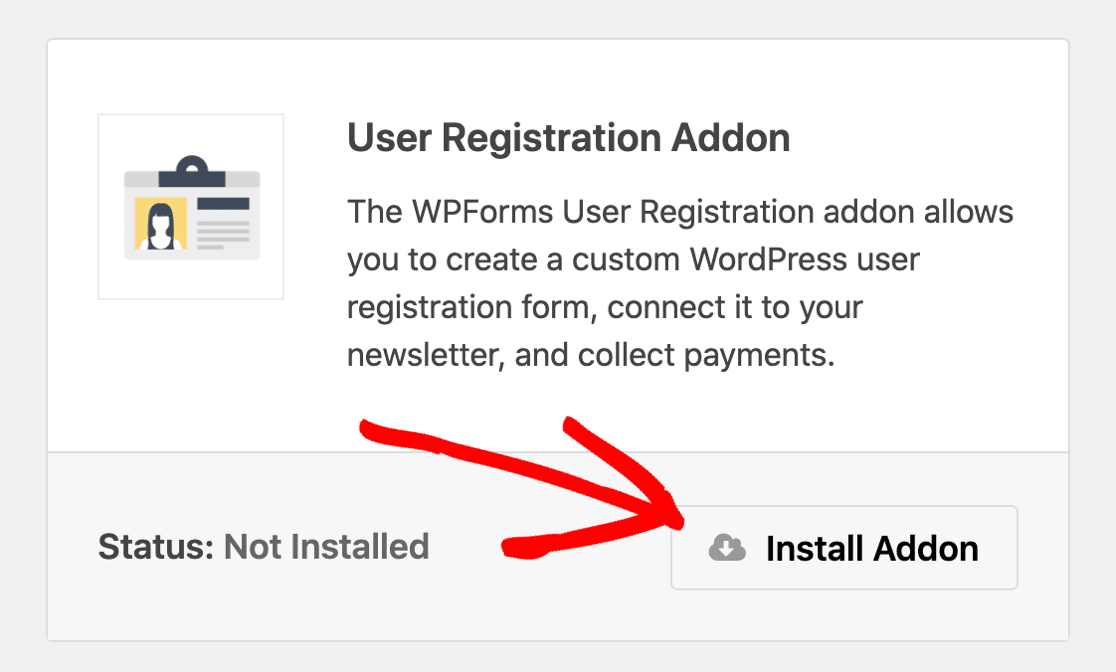Viewport: 1116px width, 672px height.
Task: Select the ID badge addon icon
Action: point(190,206)
